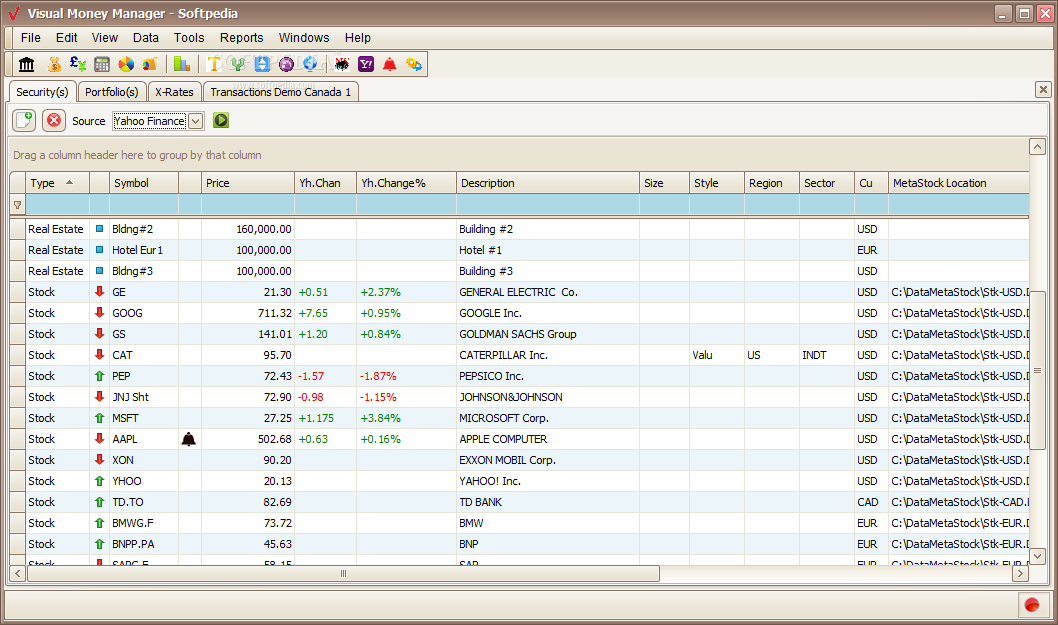Click the blue square icon beside Hotel Eur1

99,250
